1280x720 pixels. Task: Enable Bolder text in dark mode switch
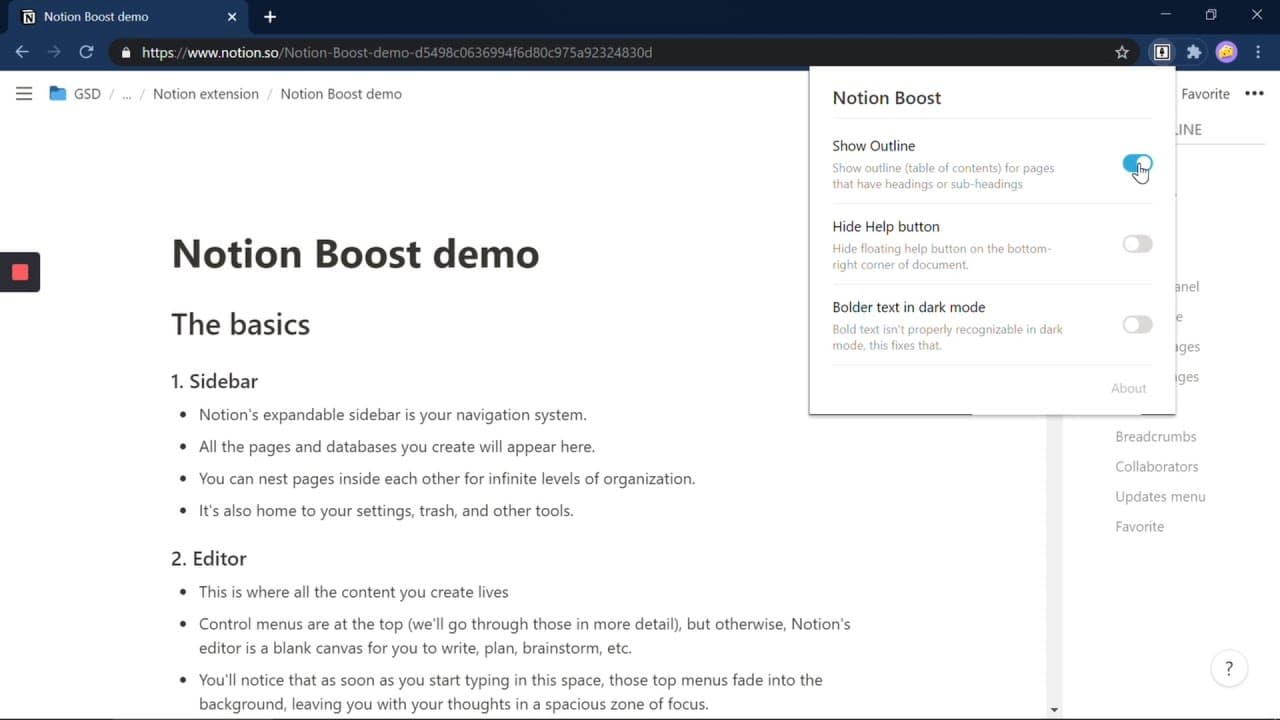(x=1137, y=324)
